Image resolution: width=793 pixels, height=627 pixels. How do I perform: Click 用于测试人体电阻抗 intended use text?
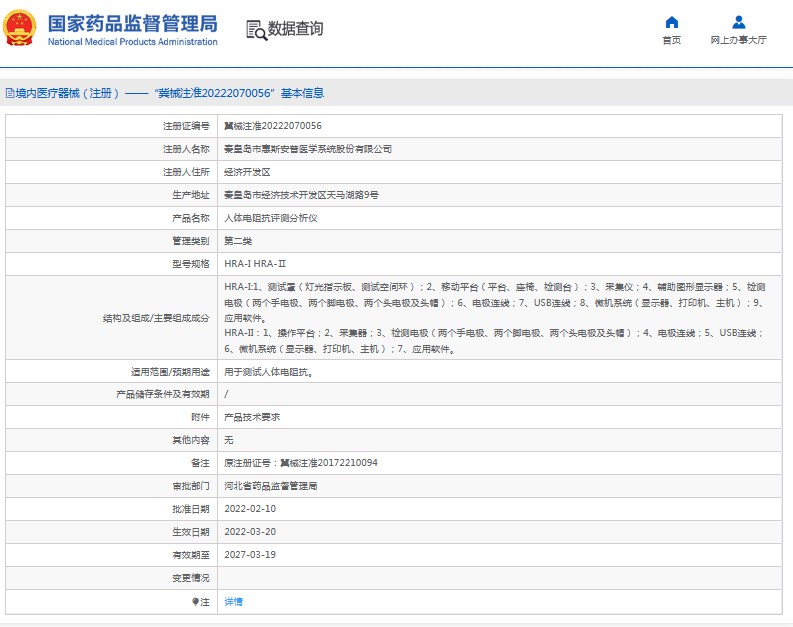(269, 372)
